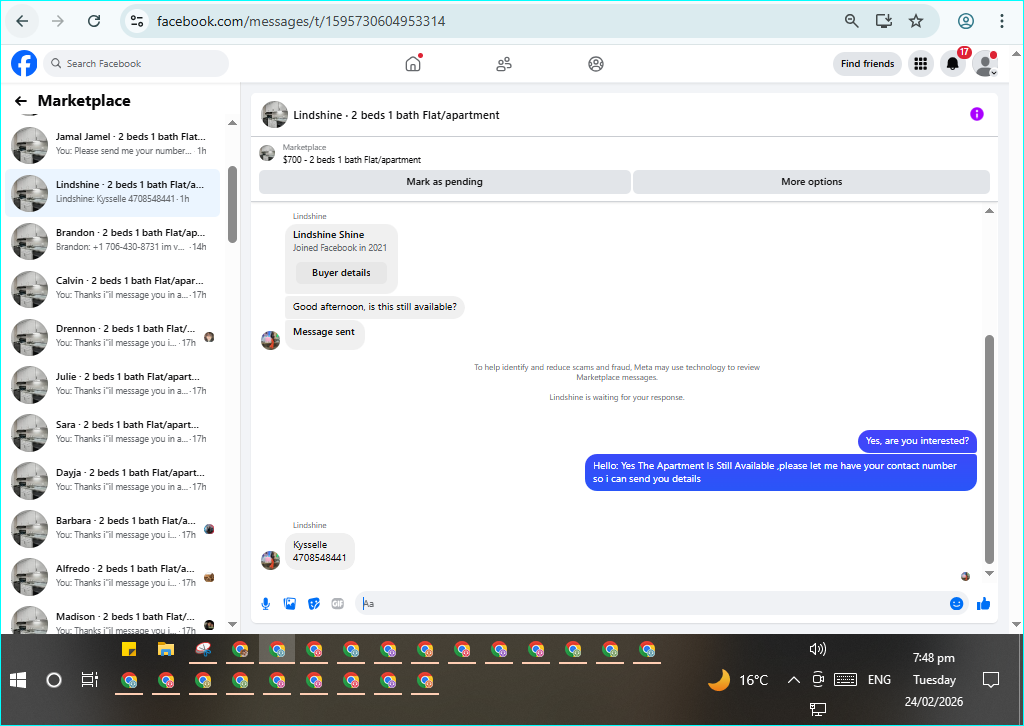Viewport: 1024px width, 726px height.
Task: Open Sara conversation in the list
Action: [112, 432]
